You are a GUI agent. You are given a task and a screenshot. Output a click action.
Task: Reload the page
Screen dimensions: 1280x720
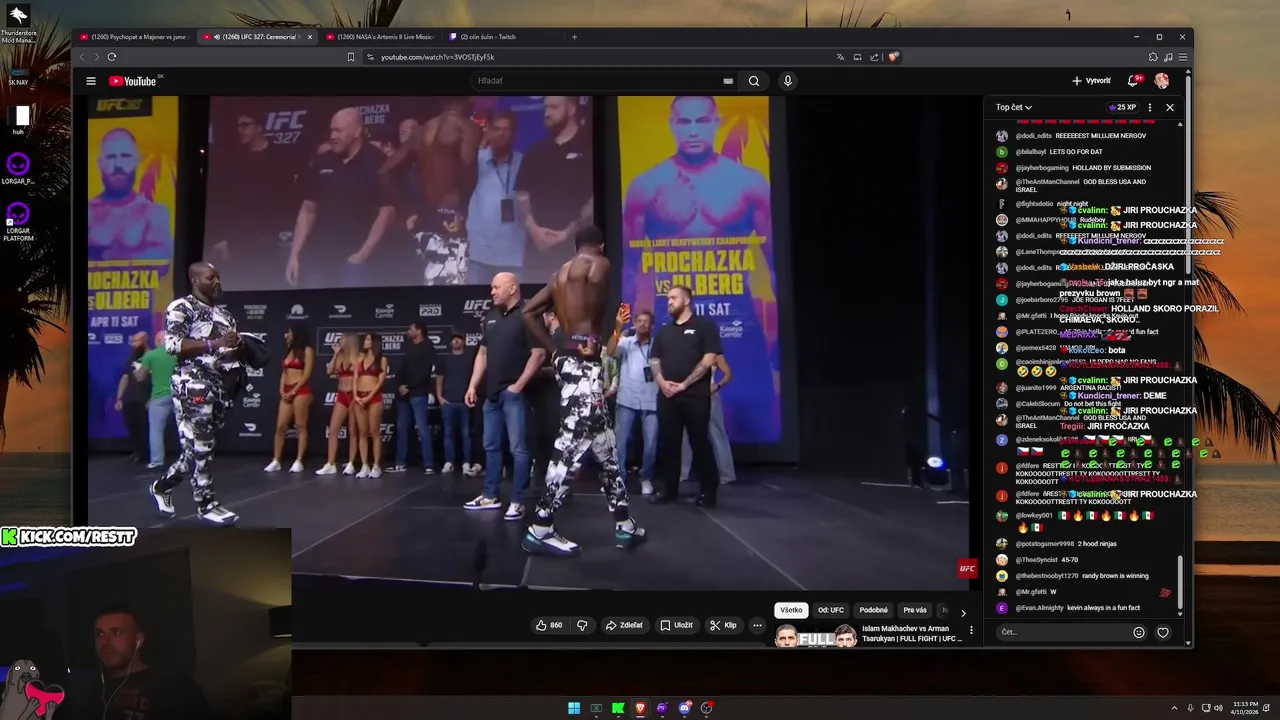click(111, 57)
